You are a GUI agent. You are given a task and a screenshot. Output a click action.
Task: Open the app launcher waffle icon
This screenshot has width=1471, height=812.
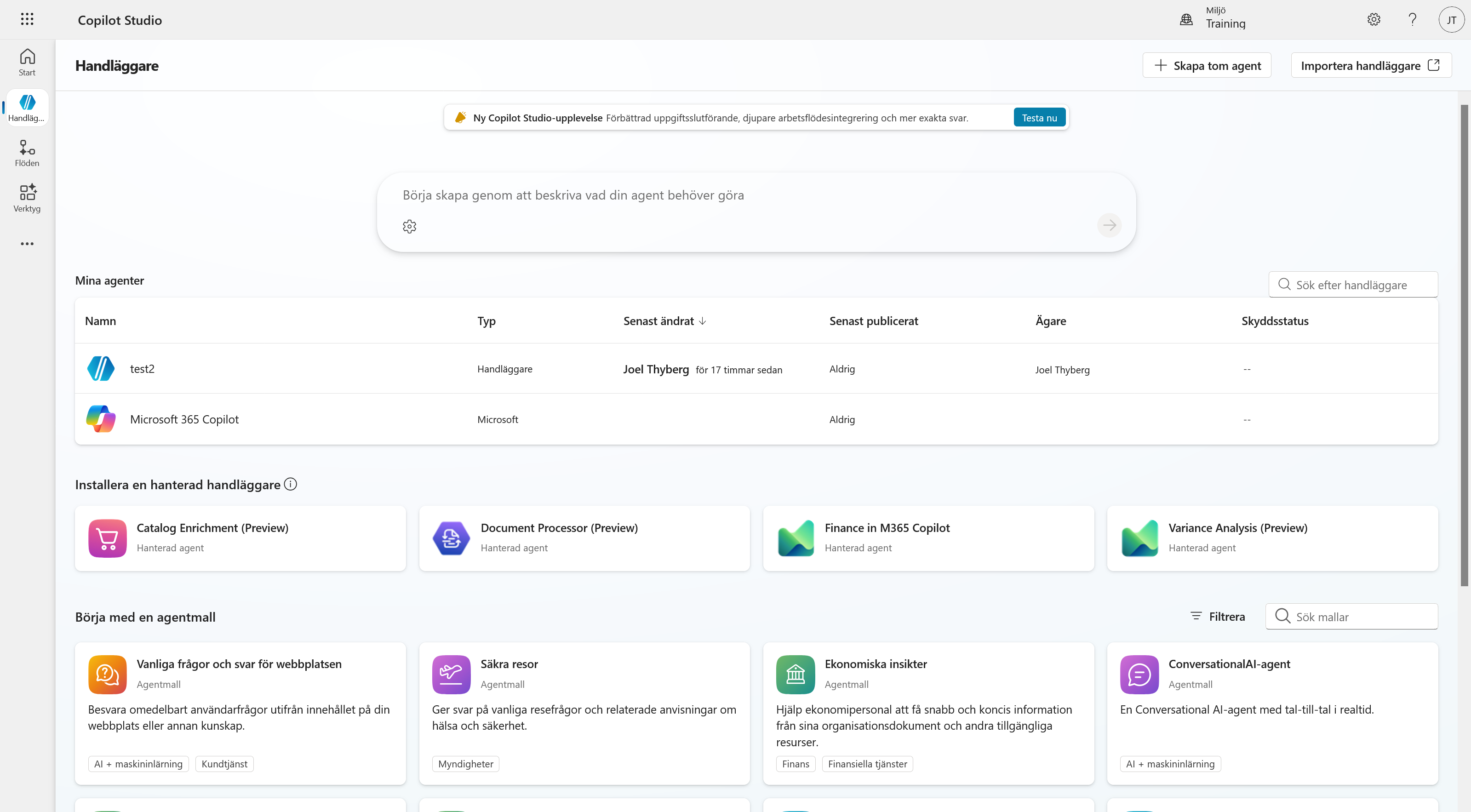click(27, 19)
